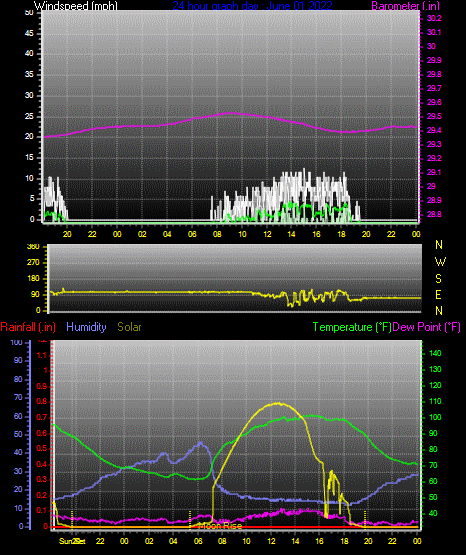Click the "0.7" rainfall axis value
Viewport: 466px width, 555px height.
click(x=42, y=418)
